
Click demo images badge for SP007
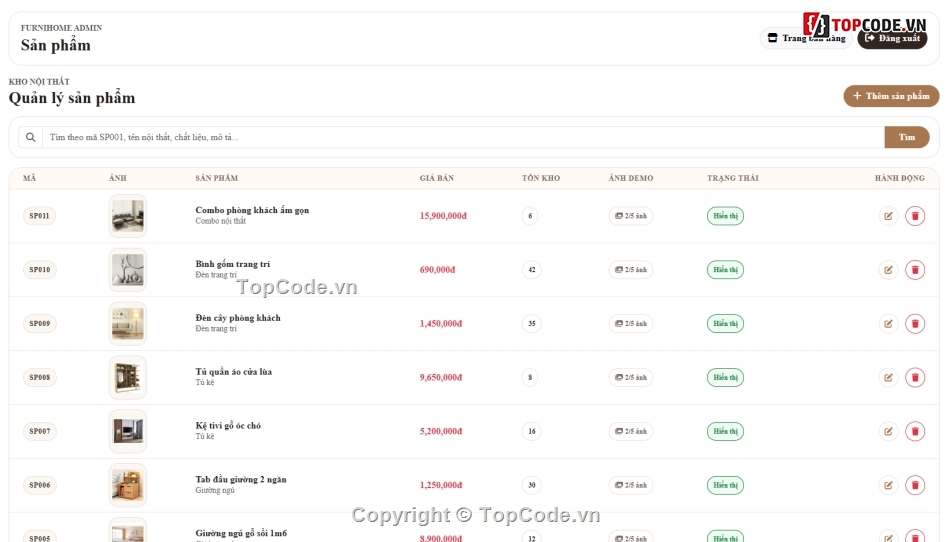pyautogui.click(x=631, y=431)
